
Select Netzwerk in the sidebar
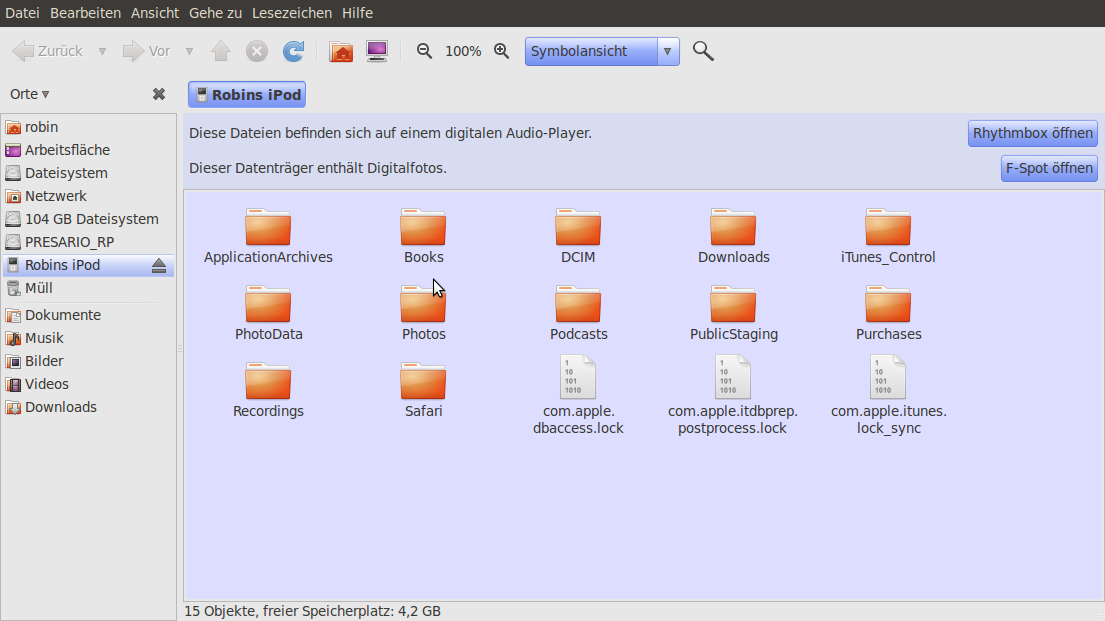pyautogui.click(x=88, y=196)
